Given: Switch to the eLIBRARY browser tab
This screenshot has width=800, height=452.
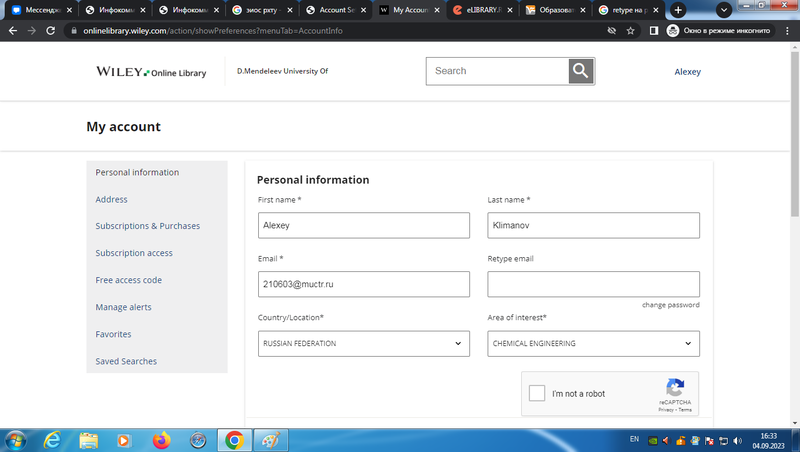Looking at the screenshot, I should pos(478,10).
